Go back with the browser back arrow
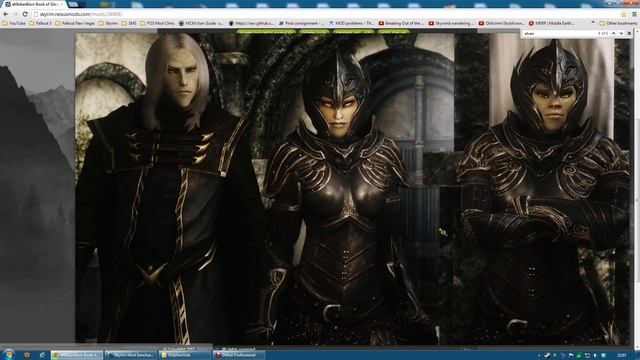The image size is (640, 360). (6, 14)
